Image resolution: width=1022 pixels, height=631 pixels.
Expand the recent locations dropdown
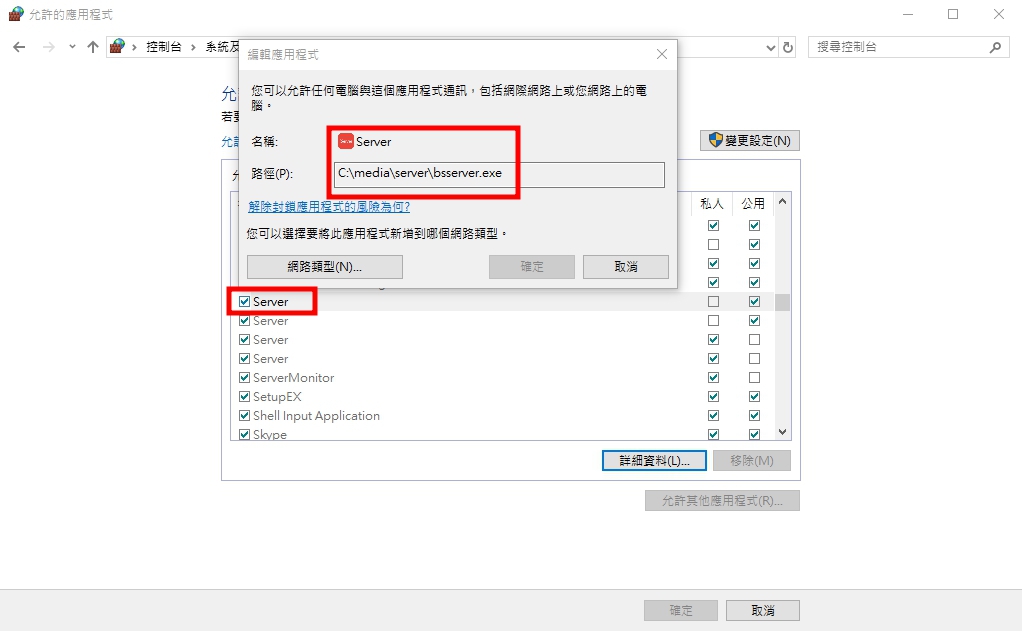(x=72, y=47)
